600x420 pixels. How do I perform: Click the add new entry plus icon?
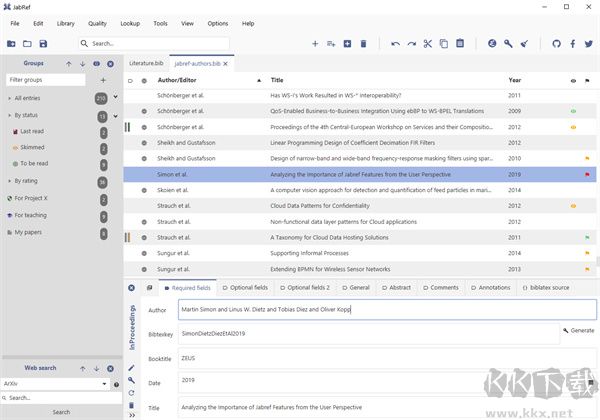point(316,44)
